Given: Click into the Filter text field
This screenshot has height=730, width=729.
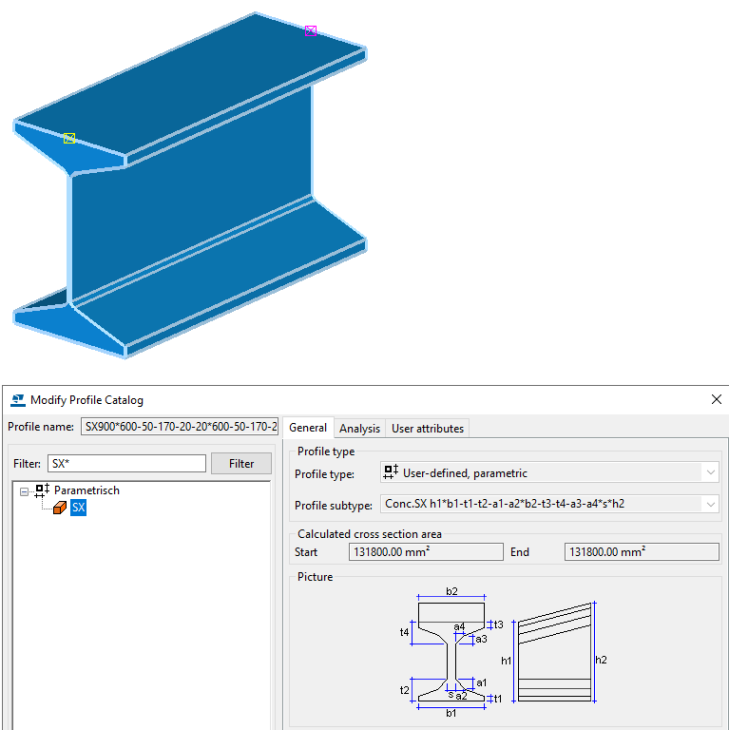Looking at the screenshot, I should [x=126, y=464].
